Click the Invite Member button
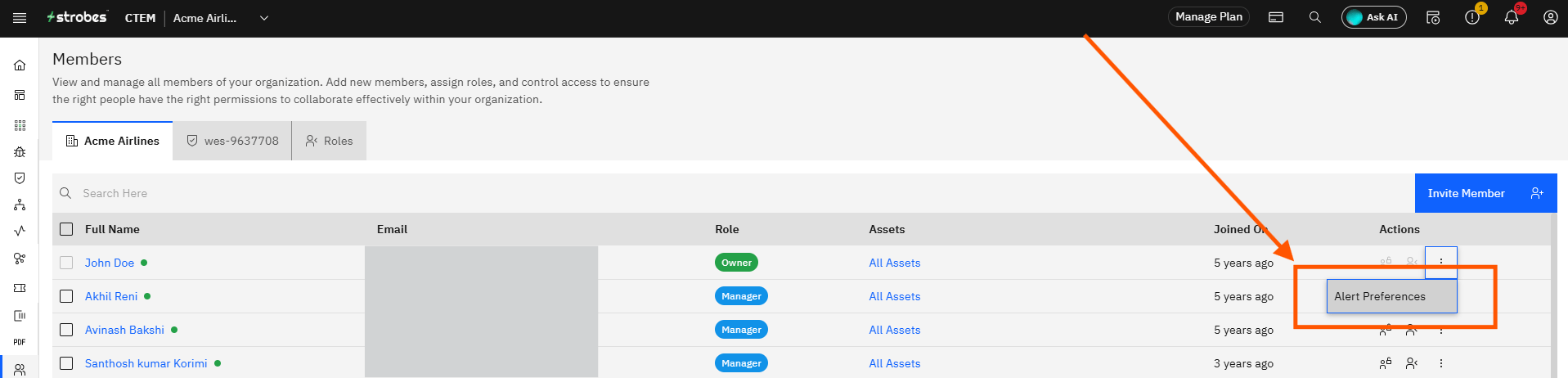1568x378 pixels. 1485,193
